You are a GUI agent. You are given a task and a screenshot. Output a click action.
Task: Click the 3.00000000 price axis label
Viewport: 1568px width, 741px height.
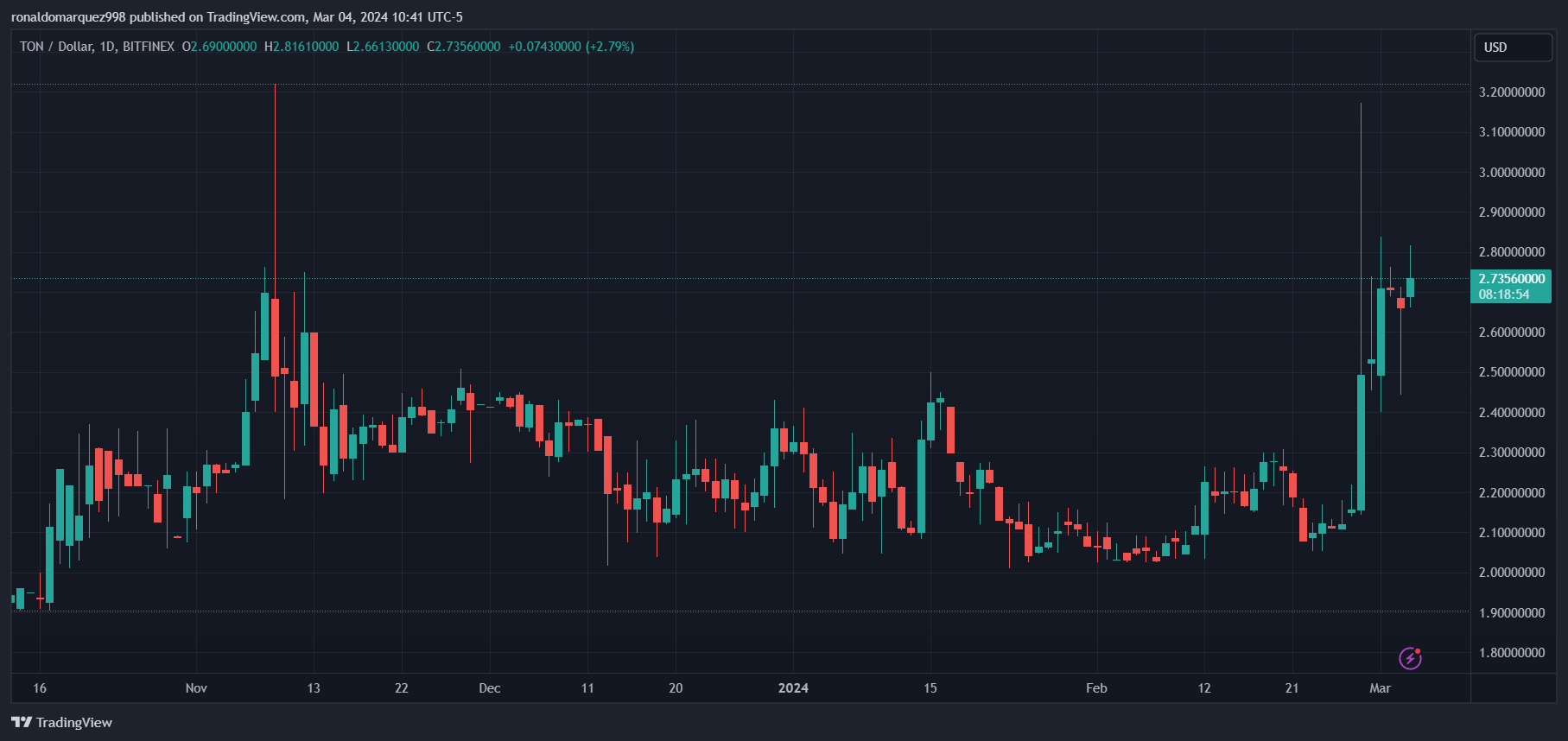[1512, 173]
